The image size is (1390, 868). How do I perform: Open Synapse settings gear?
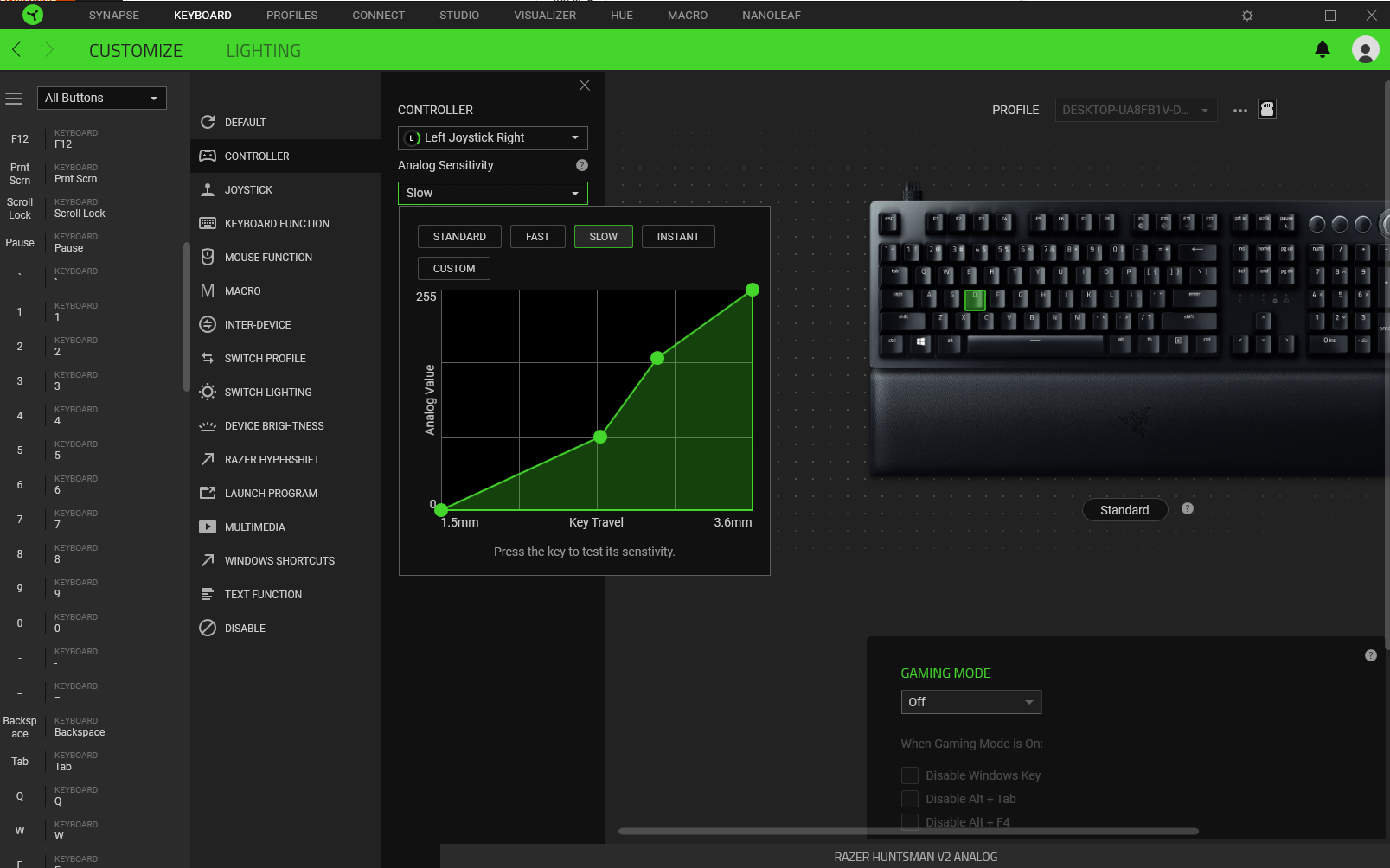1247,16
